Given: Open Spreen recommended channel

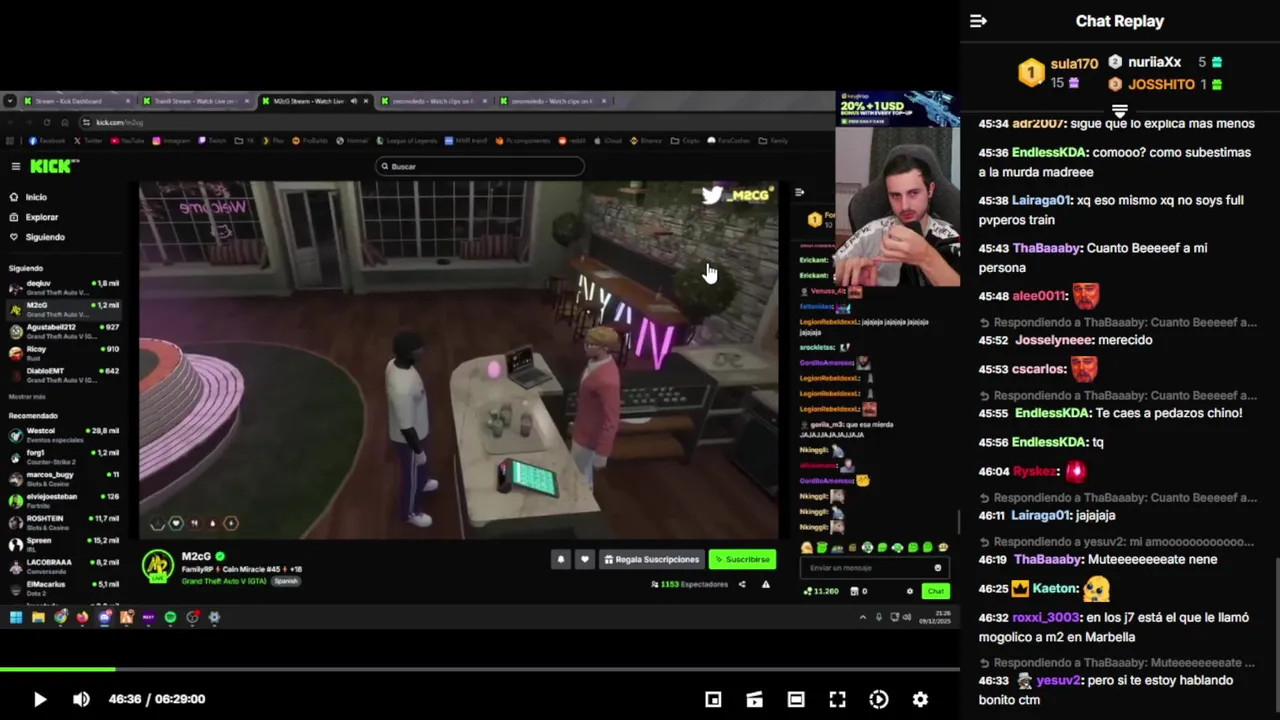Looking at the screenshot, I should pyautogui.click(x=64, y=544).
